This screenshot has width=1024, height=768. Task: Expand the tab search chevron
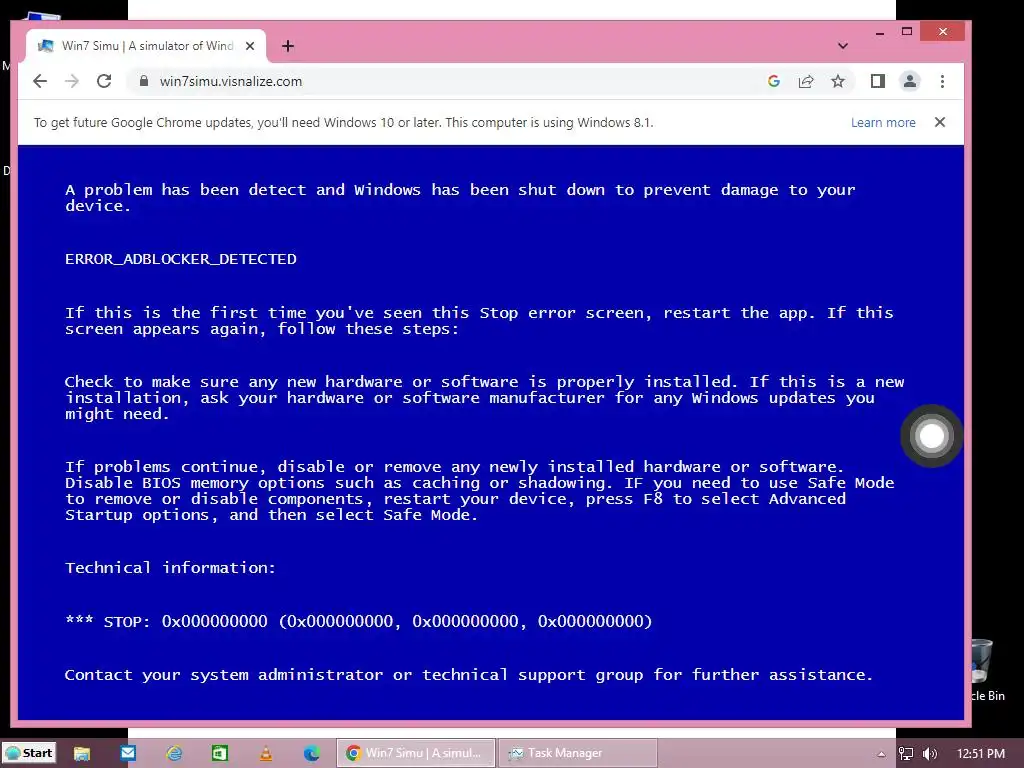[842, 46]
